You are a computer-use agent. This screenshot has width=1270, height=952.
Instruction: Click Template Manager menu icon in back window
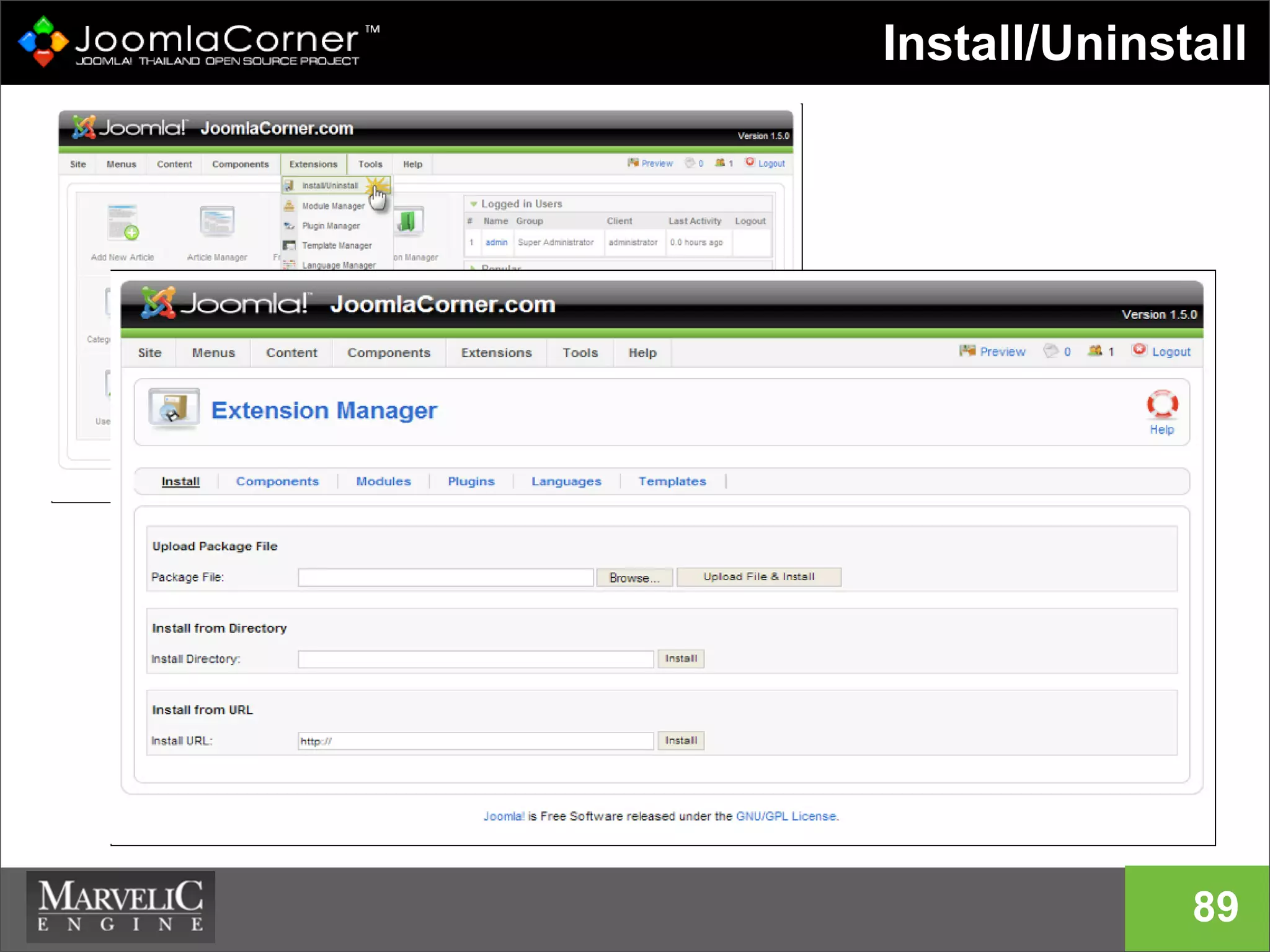(289, 245)
